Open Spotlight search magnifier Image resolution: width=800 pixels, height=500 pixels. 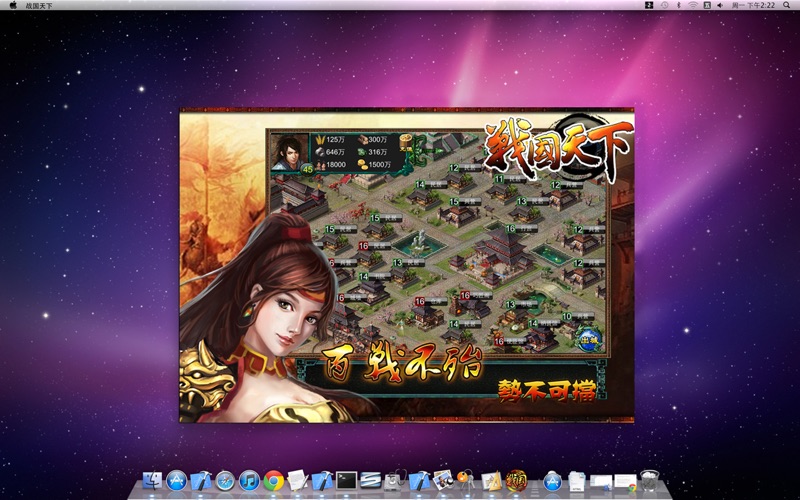click(x=787, y=5)
